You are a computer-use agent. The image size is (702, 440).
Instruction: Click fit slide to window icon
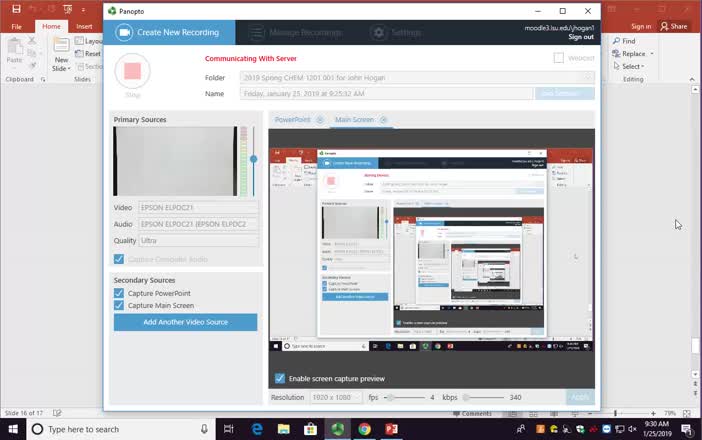[687, 413]
